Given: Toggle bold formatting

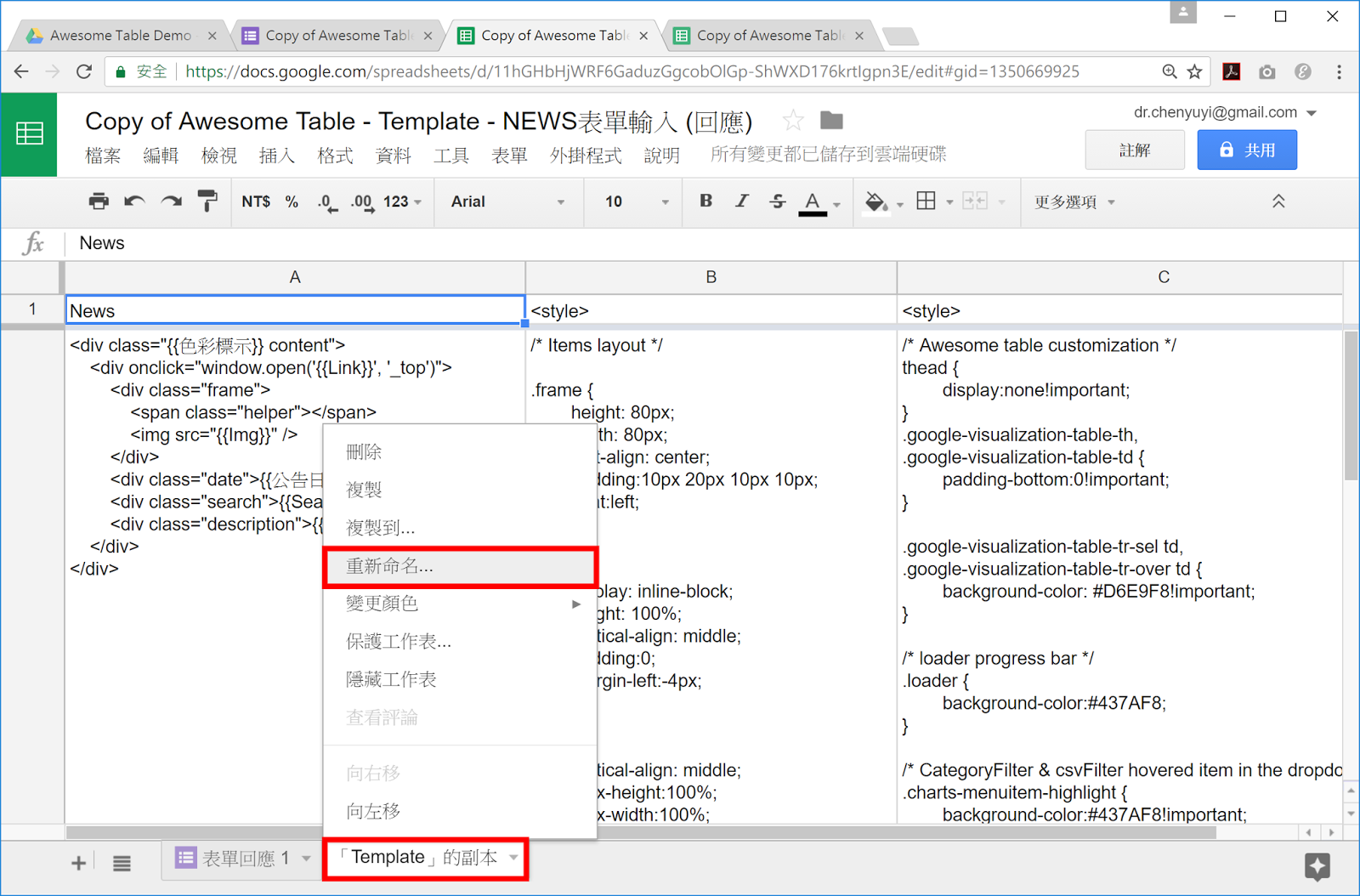Looking at the screenshot, I should coord(705,201).
